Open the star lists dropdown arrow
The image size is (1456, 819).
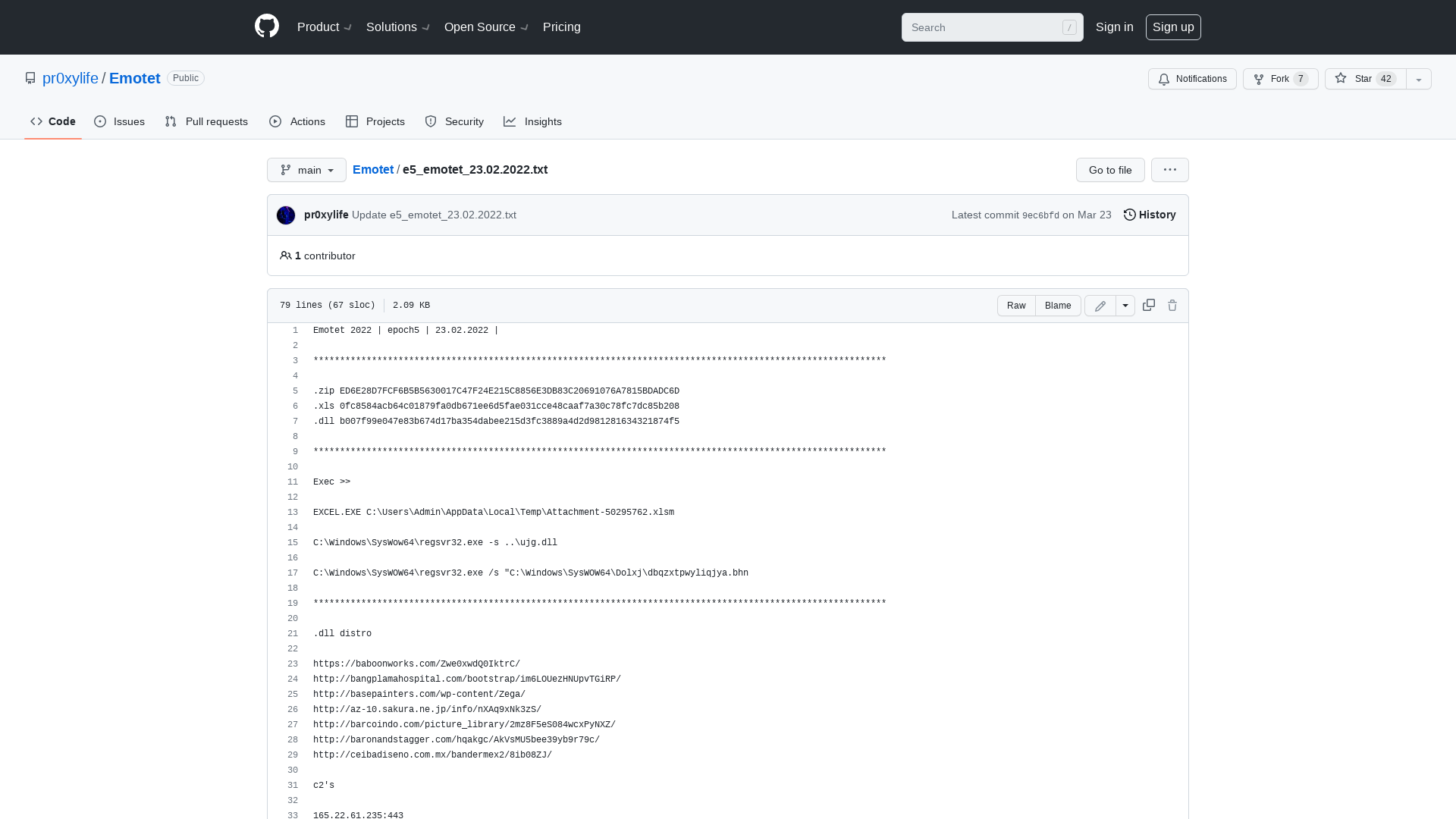click(x=1419, y=79)
